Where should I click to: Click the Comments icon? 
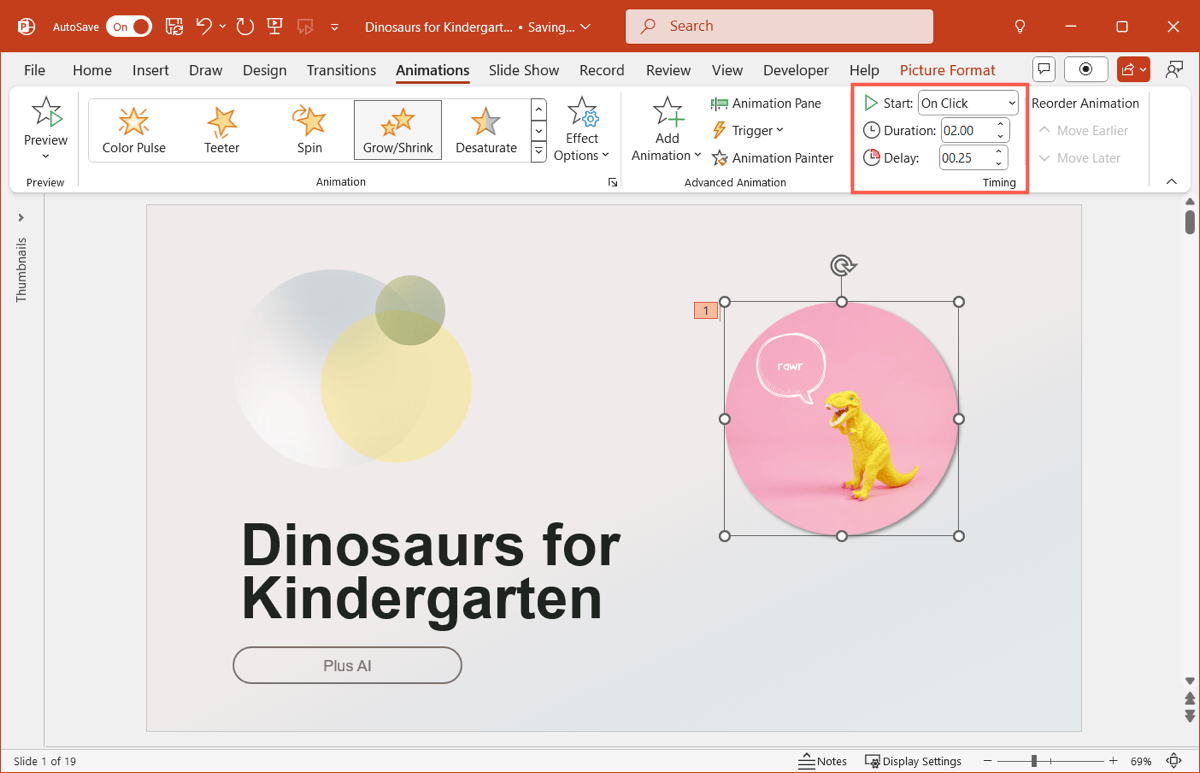[x=1044, y=69]
